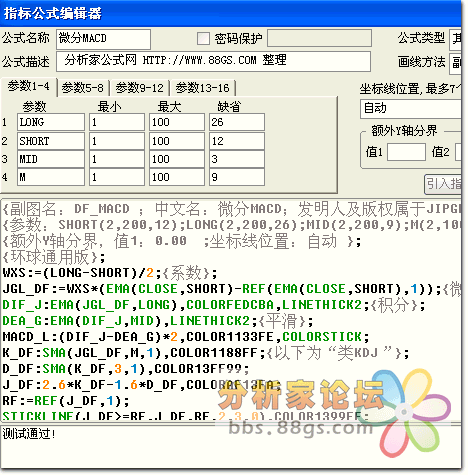The image size is (468, 475).
Task: Switch to the 参数9-12 tab
Action: tap(140, 88)
